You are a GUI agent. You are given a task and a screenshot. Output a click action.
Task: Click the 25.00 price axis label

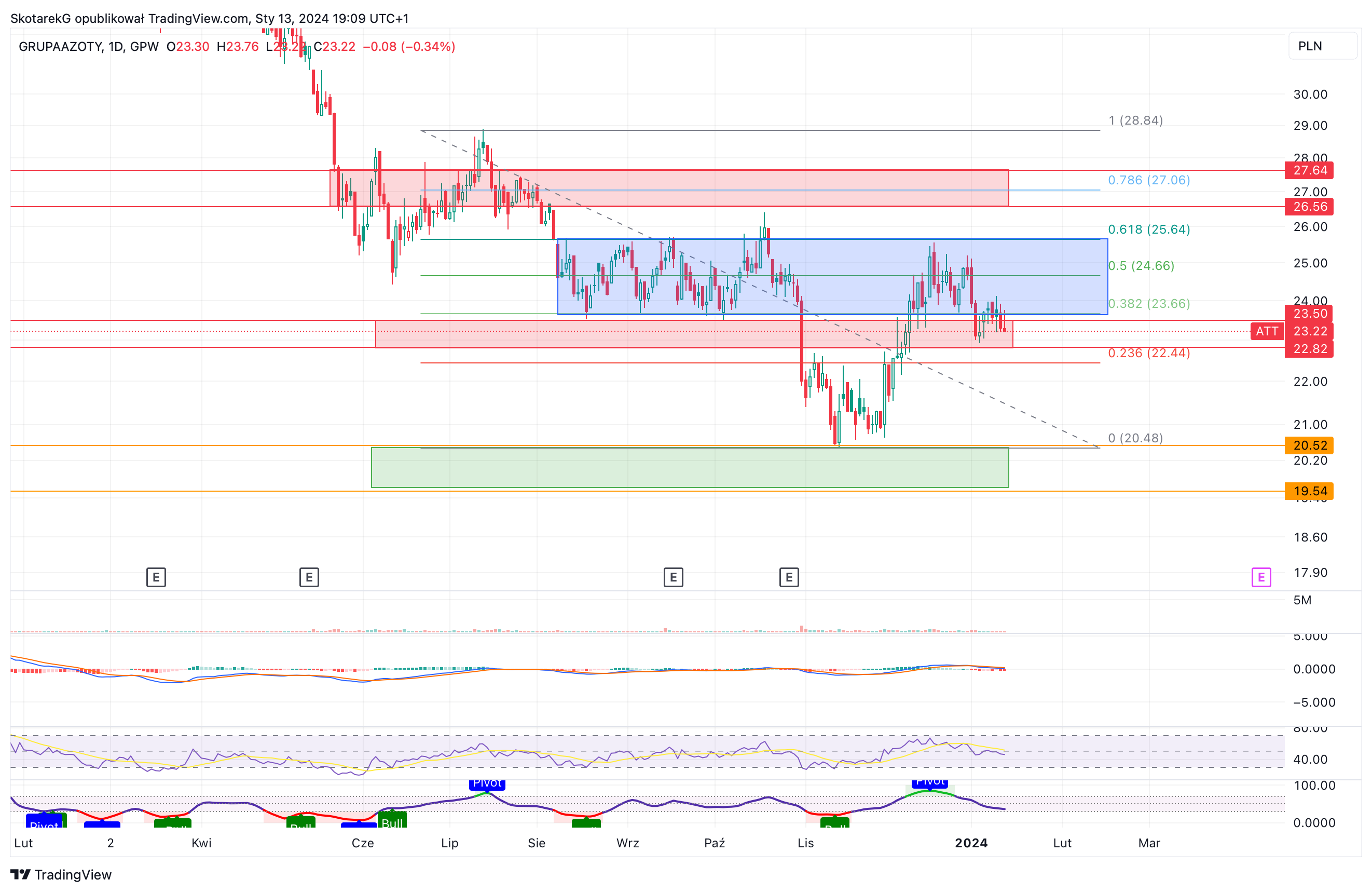pyautogui.click(x=1310, y=263)
